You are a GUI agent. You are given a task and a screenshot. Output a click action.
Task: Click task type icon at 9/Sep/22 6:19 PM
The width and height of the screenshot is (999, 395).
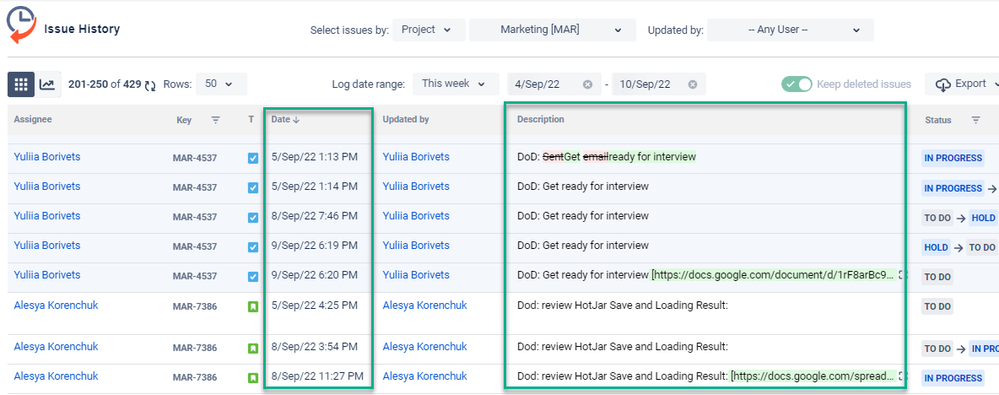(x=253, y=247)
